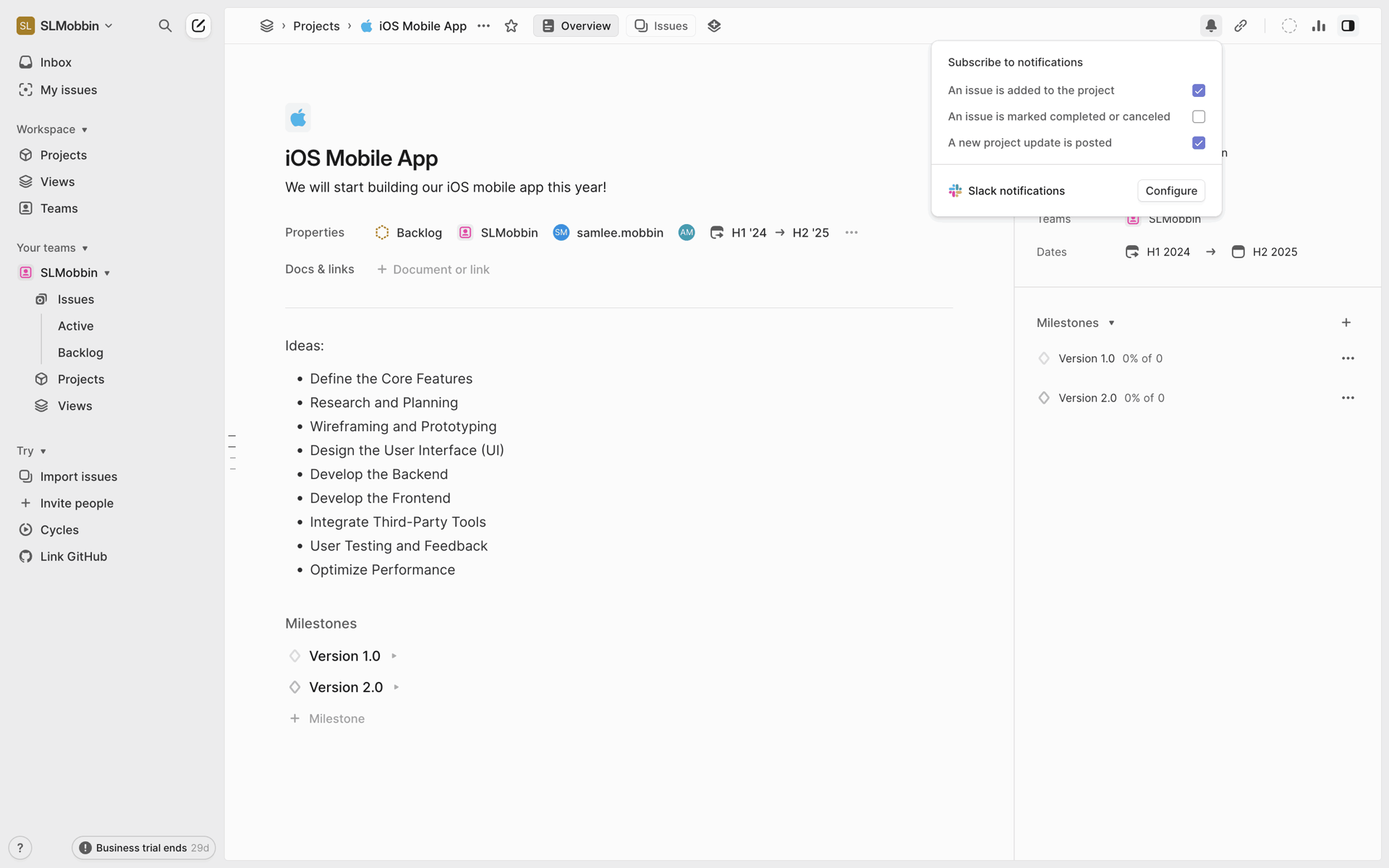Screen dimensions: 1389x868
Task: Copy project link with the link icon
Action: (1241, 26)
